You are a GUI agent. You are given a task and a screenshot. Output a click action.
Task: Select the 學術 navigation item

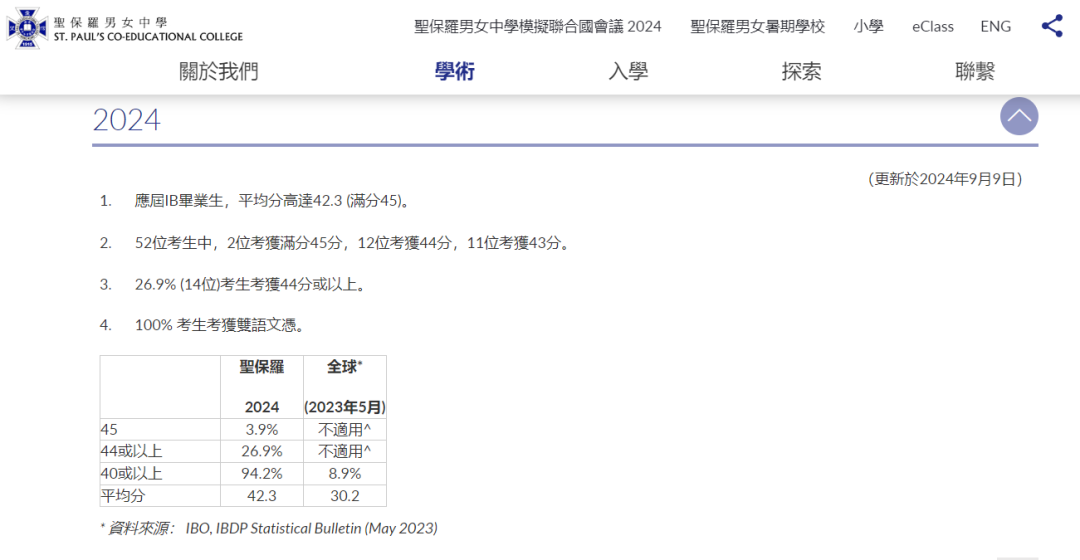[455, 72]
